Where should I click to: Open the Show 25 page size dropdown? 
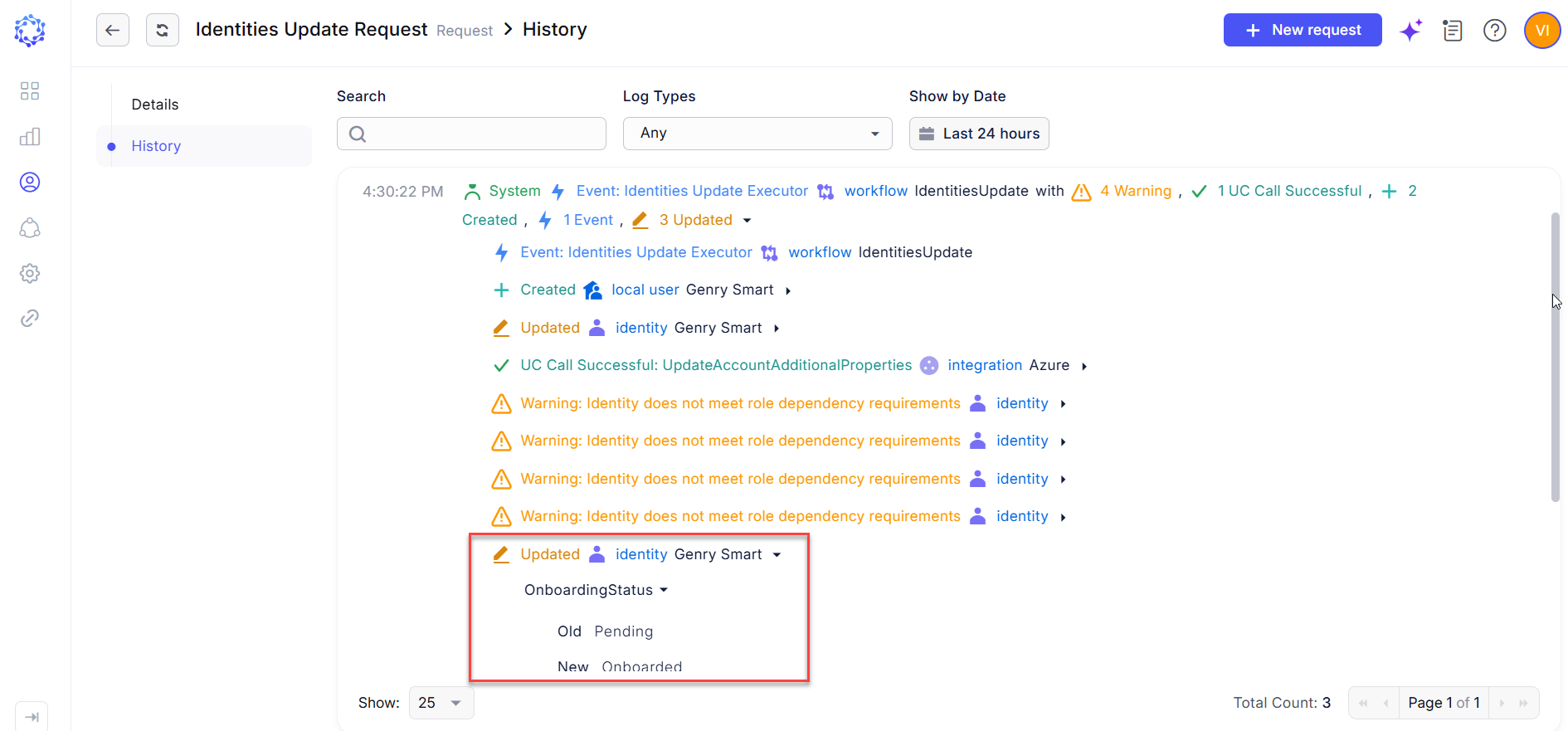click(441, 703)
